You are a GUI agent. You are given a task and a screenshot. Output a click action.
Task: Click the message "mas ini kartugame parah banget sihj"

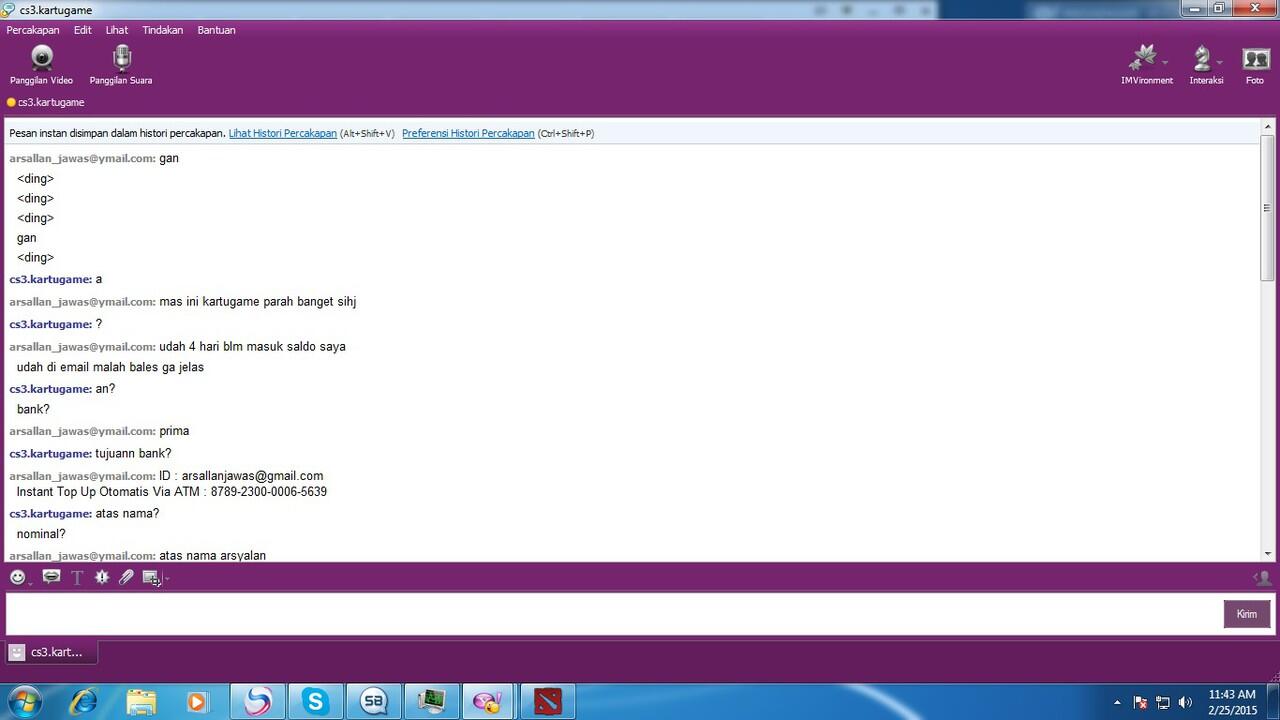click(258, 302)
